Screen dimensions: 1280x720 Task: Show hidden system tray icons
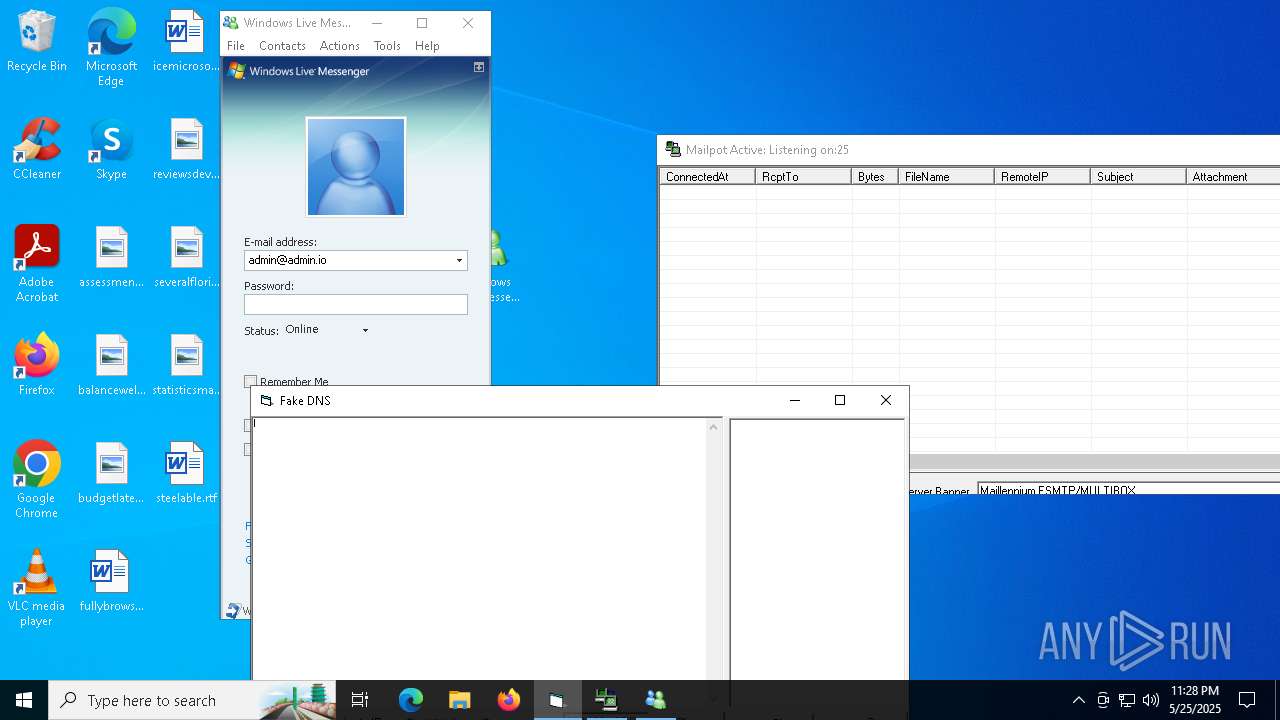tap(1078, 700)
